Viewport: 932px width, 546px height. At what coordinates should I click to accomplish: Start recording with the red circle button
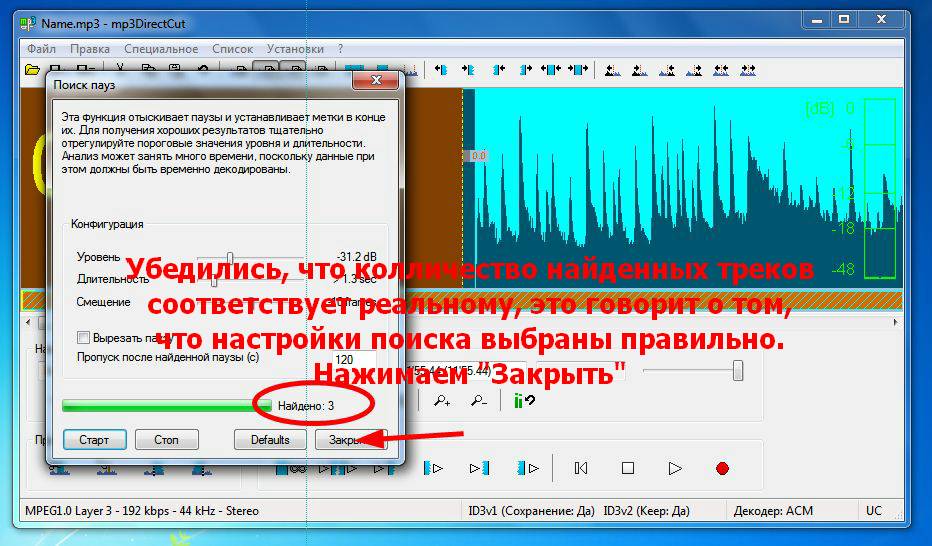pos(722,468)
